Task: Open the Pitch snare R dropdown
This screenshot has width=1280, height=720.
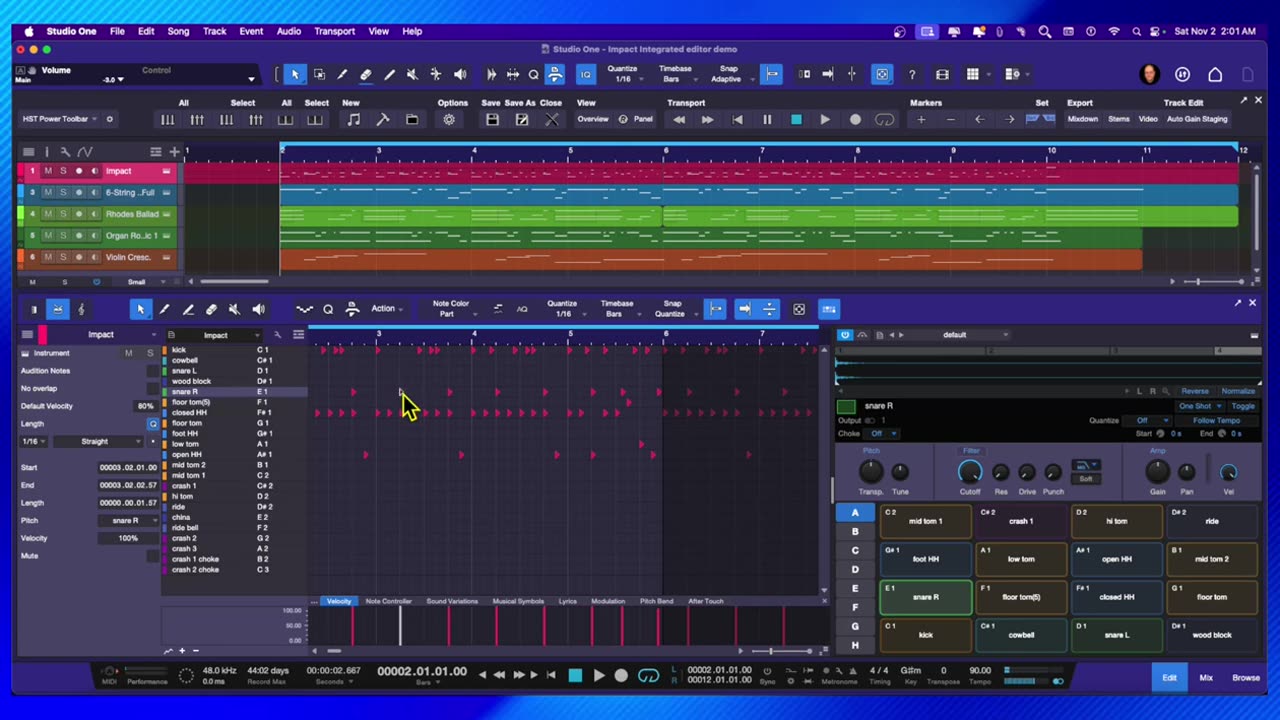Action: click(128, 520)
